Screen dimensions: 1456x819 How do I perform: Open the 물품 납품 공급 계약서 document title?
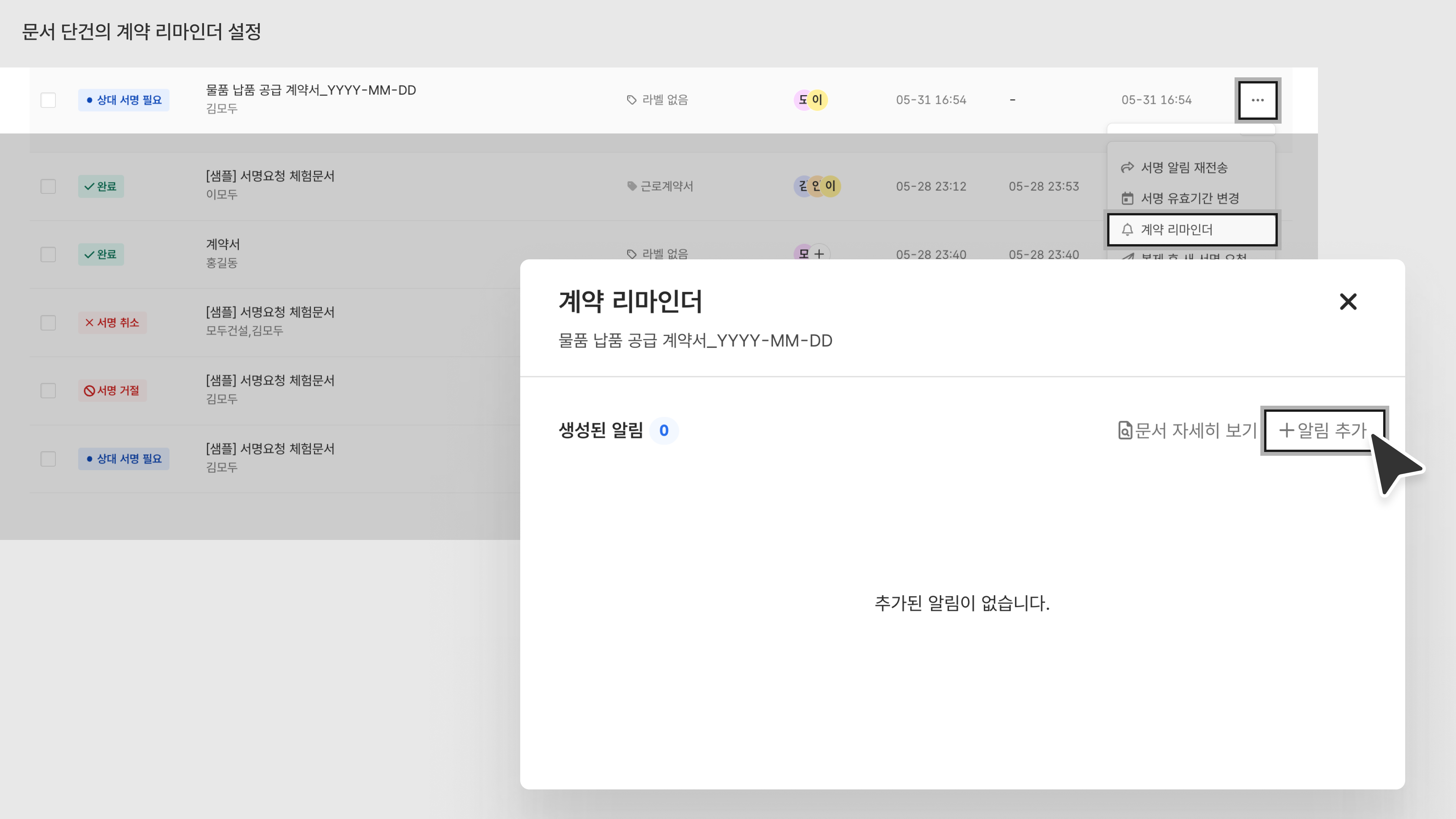[310, 90]
